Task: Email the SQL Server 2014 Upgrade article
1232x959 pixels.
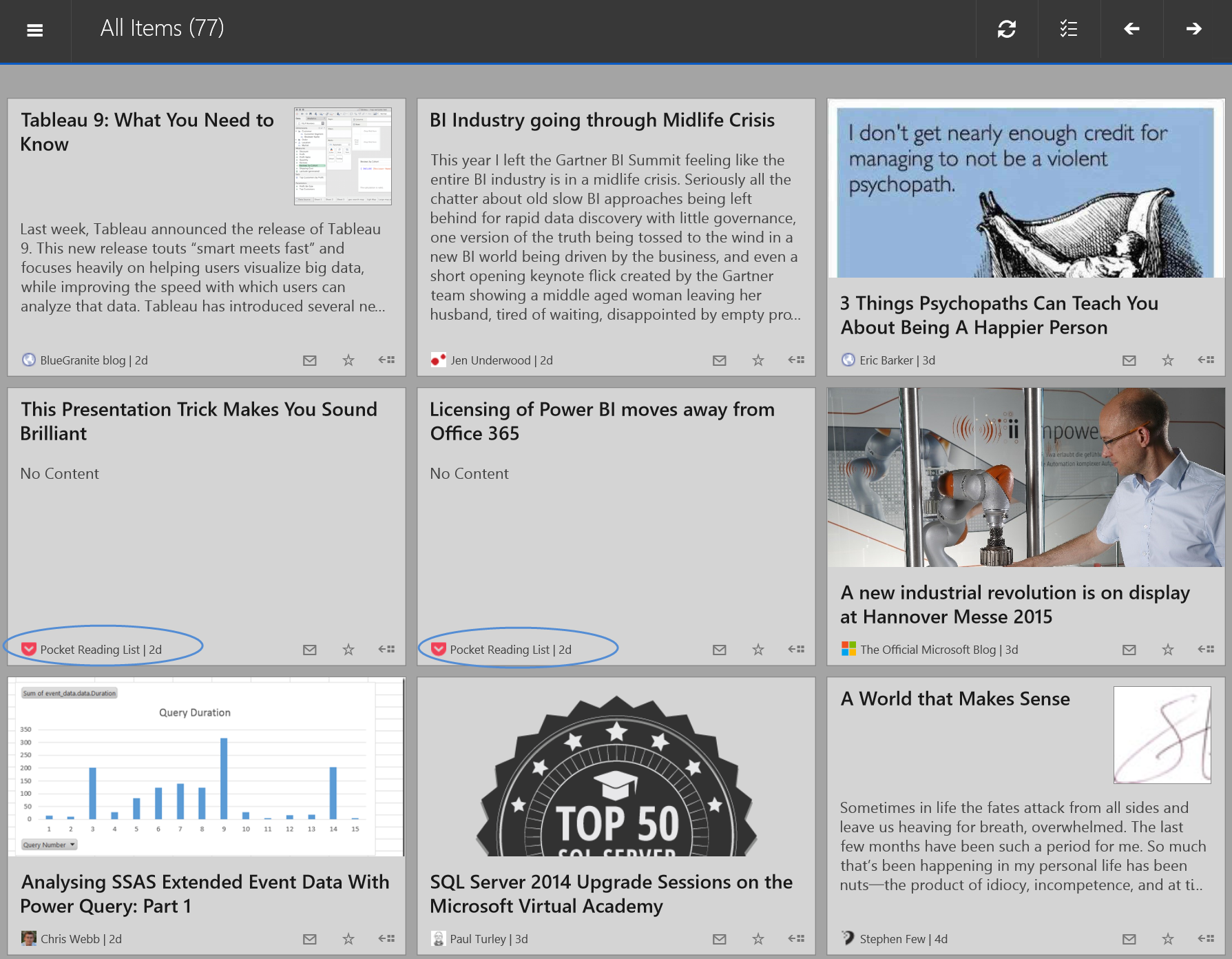Action: pyautogui.click(x=720, y=939)
